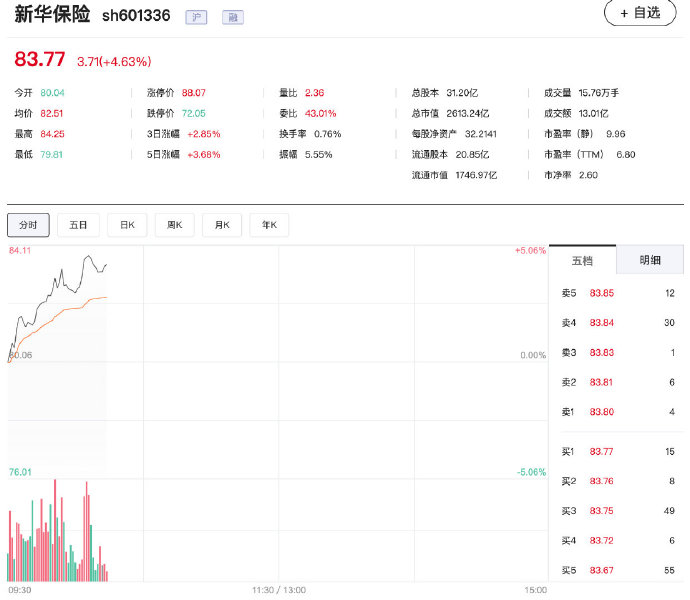Viewport: 690px width, 600px height.
Task: Click the 总股本 value 31.20亿
Action: (x=462, y=93)
